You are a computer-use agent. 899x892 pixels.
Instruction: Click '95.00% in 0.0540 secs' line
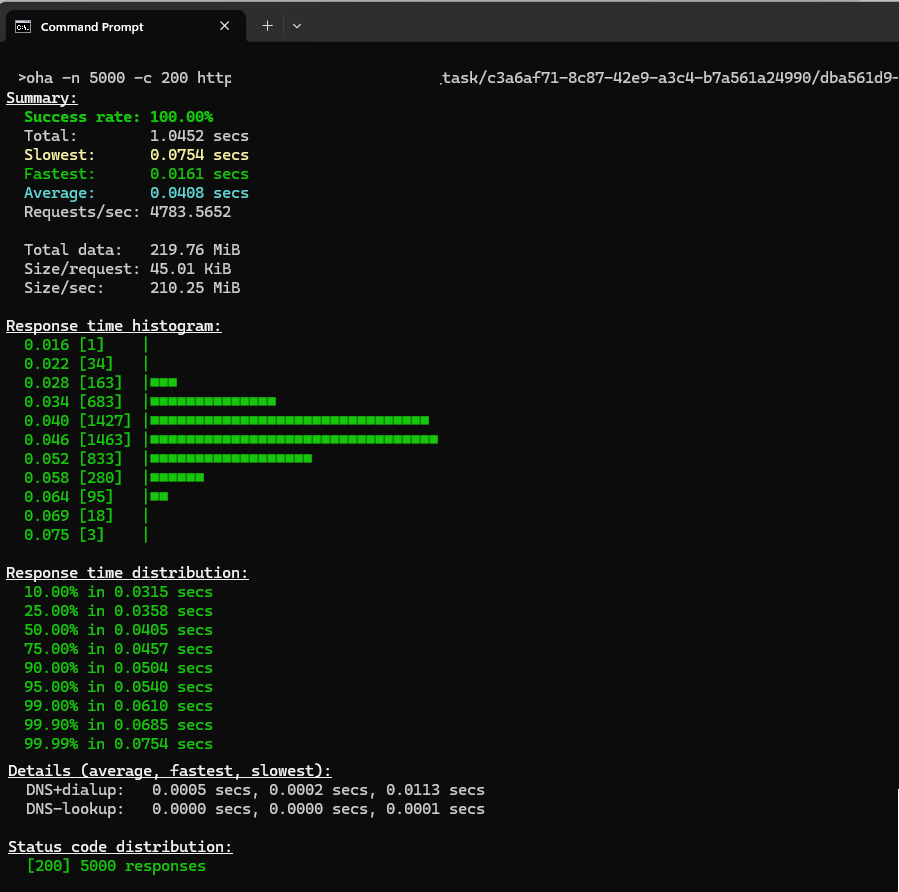click(x=118, y=687)
